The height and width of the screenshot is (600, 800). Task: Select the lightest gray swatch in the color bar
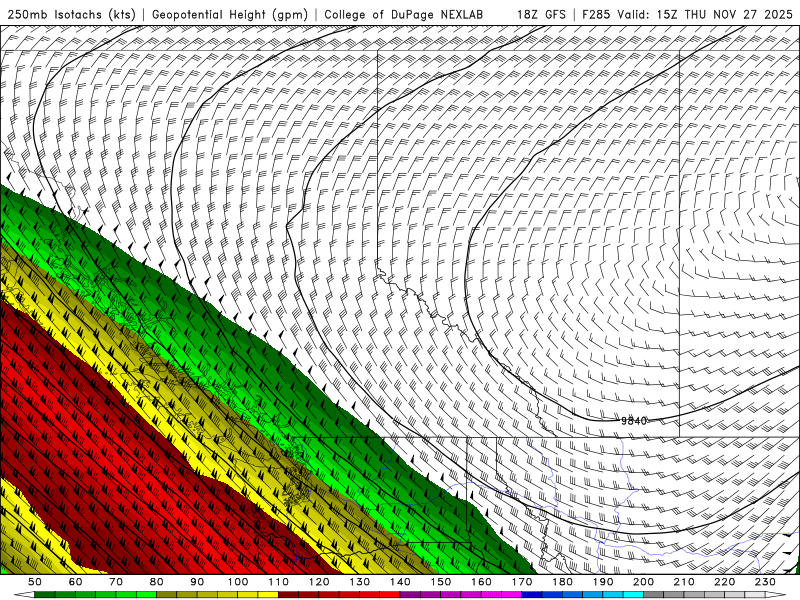(x=755, y=594)
